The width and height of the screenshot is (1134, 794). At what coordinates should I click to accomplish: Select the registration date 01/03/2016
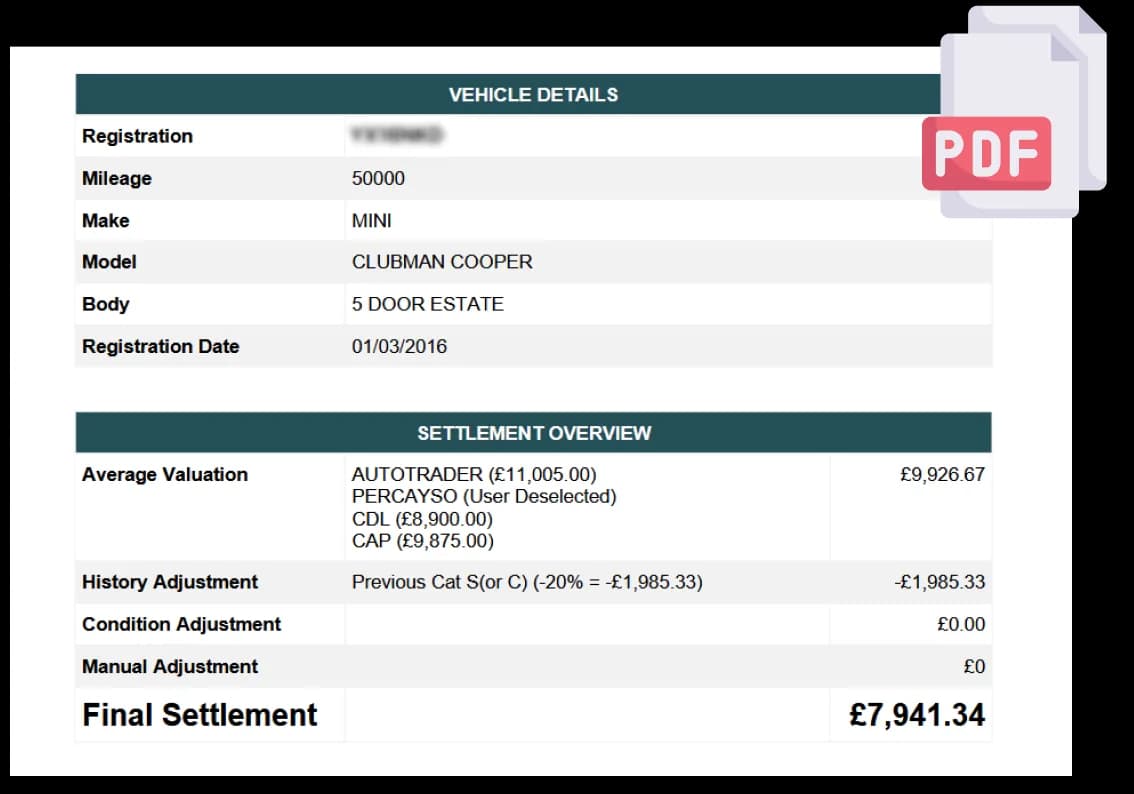pyautogui.click(x=399, y=346)
